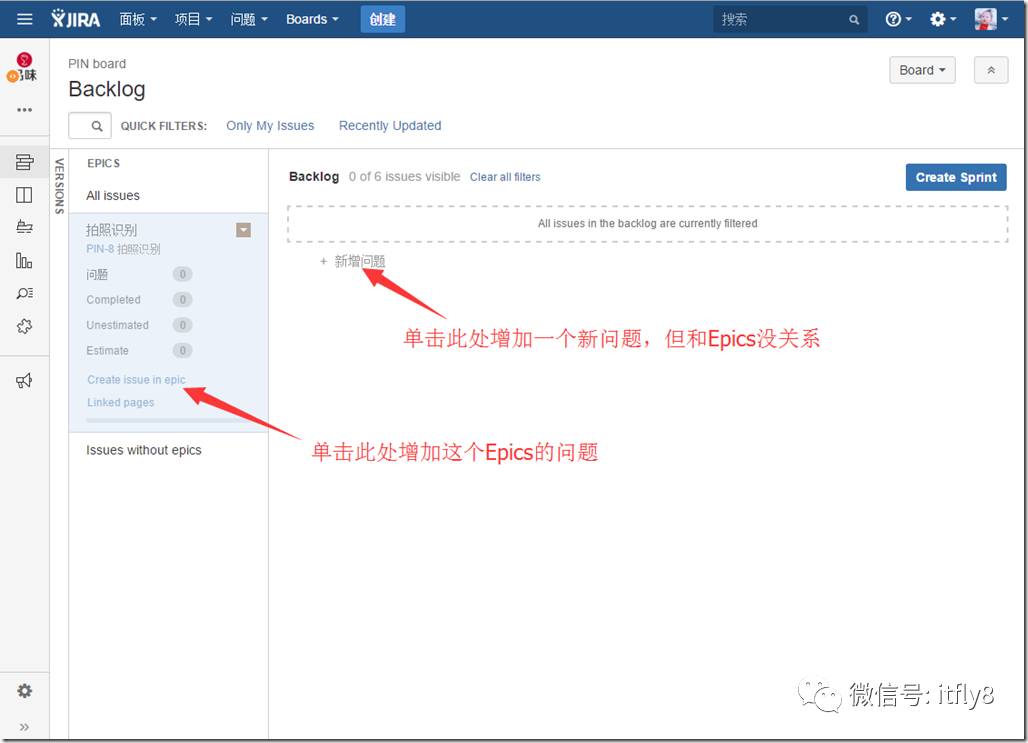Viewport: 1028px width, 743px height.
Task: Open the help question mark menu
Action: [x=898, y=19]
